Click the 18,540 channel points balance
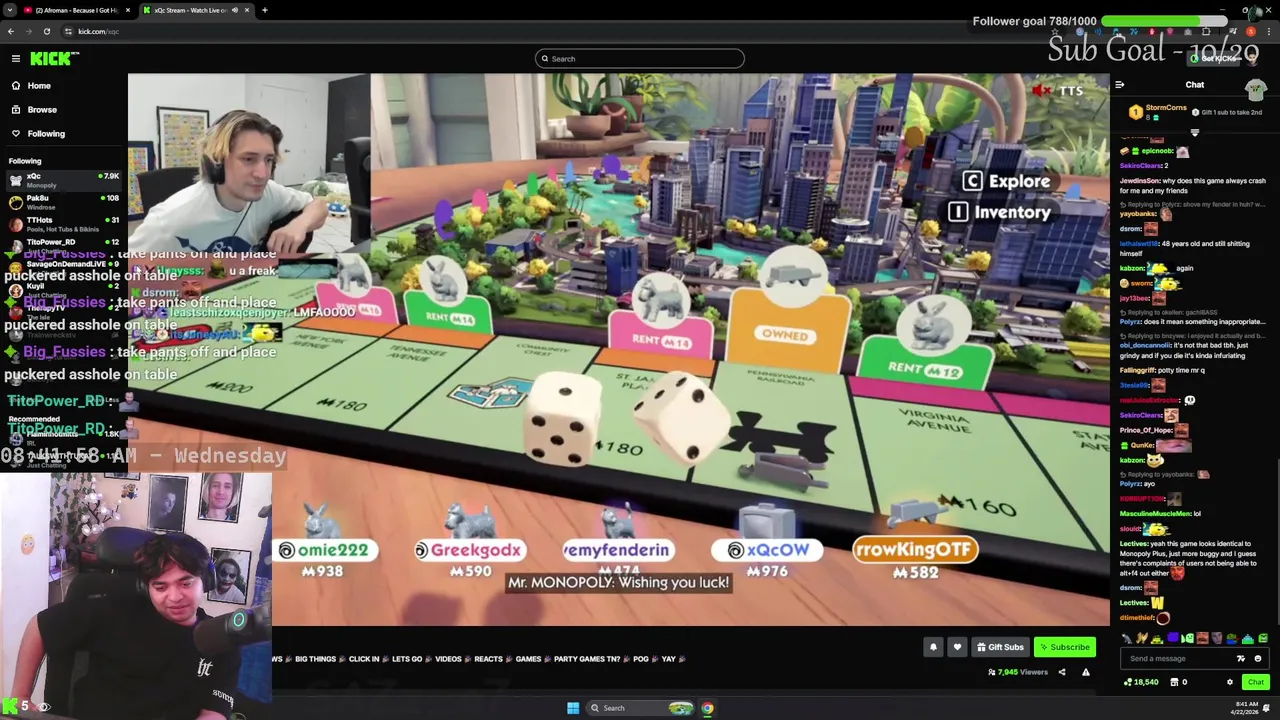Image resolution: width=1280 pixels, height=720 pixels. pos(1141,682)
